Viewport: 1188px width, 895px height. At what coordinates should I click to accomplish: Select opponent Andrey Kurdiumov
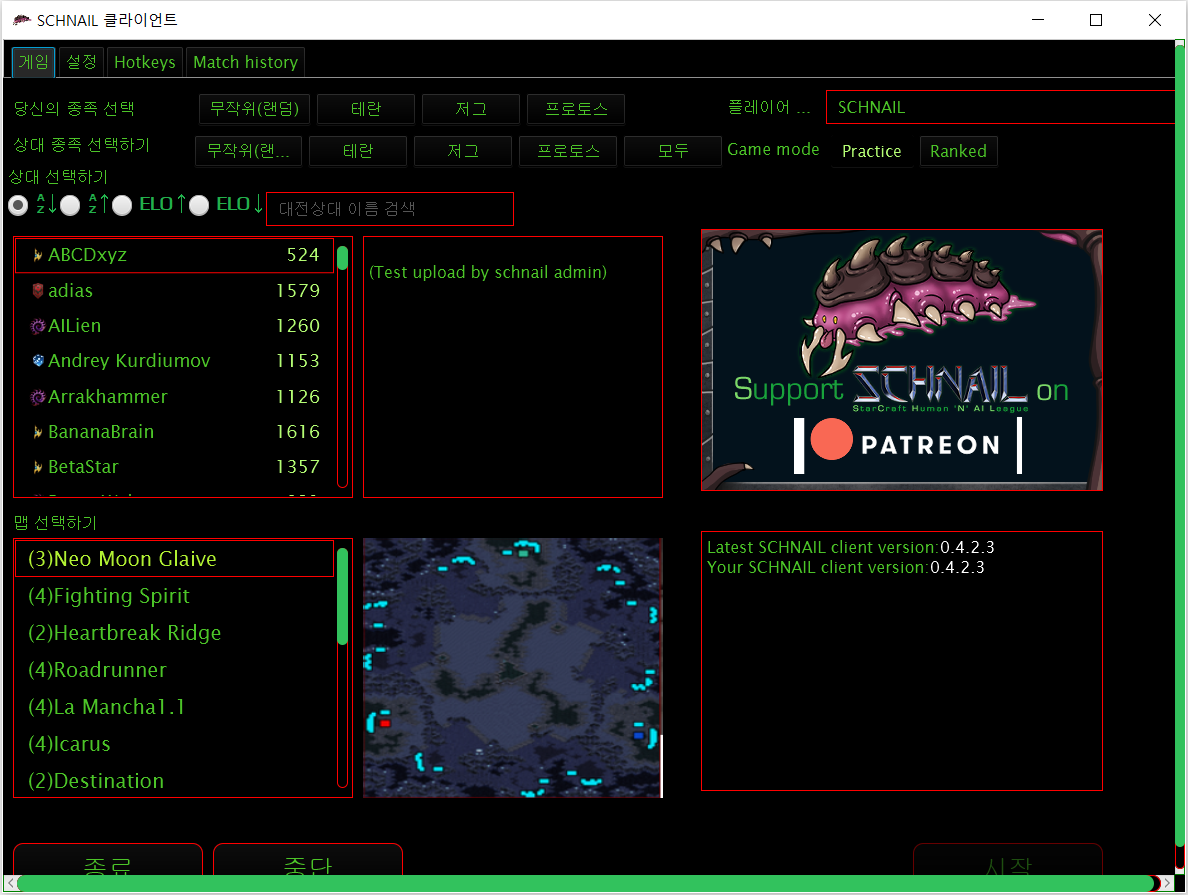click(x=174, y=361)
